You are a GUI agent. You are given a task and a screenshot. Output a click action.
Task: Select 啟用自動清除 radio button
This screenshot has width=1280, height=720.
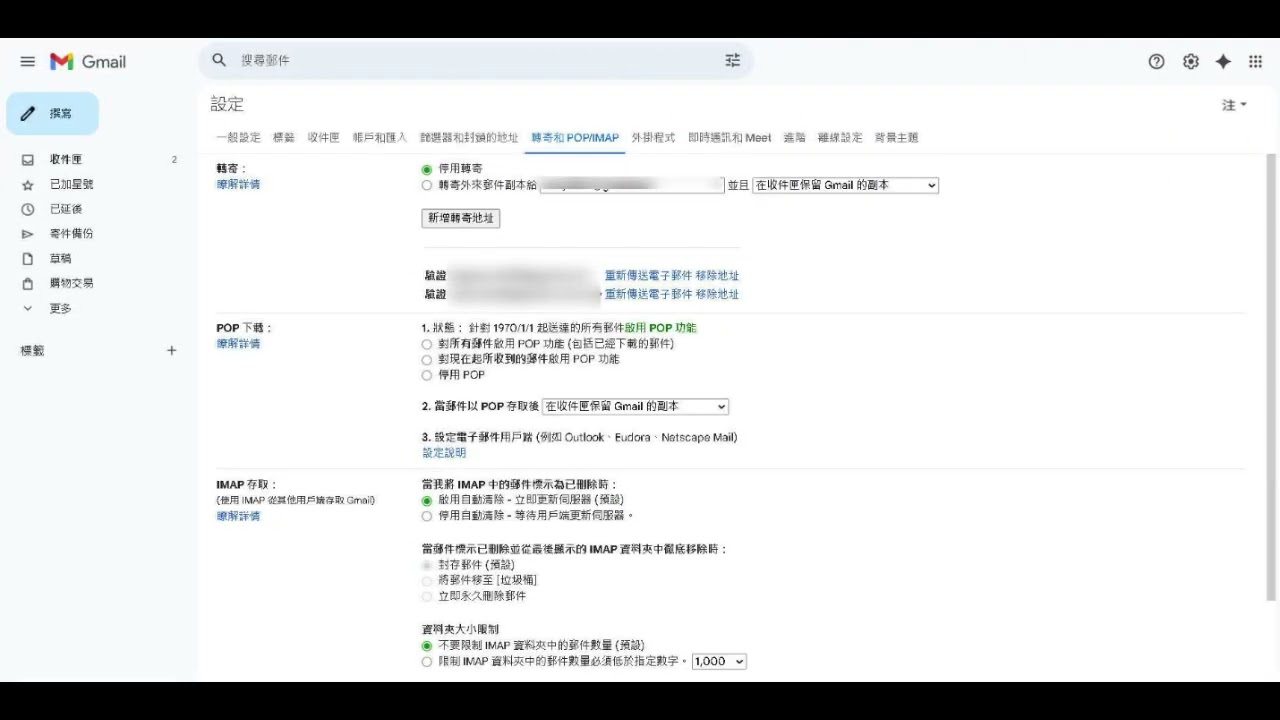tap(427, 500)
